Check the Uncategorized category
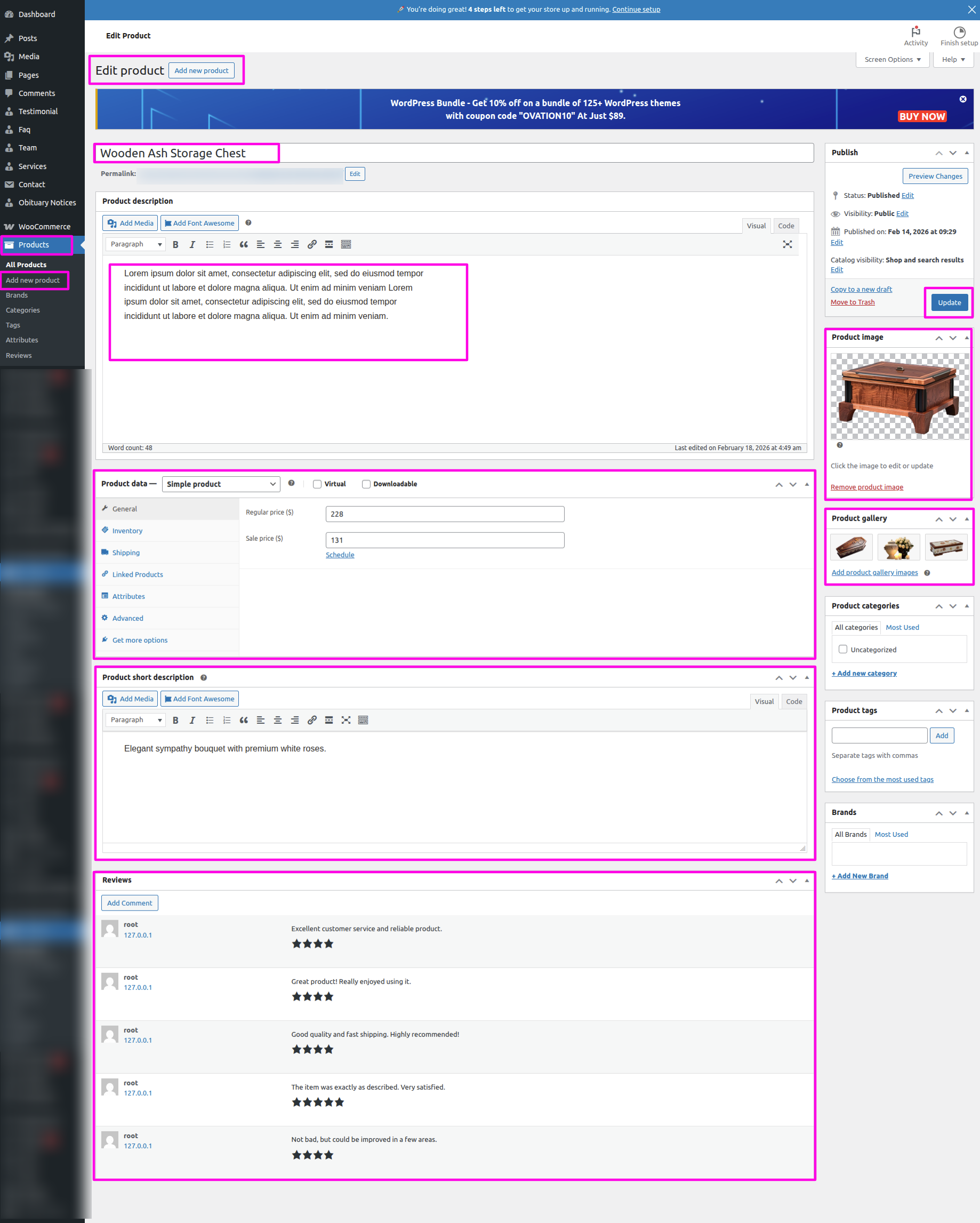 pos(843,650)
